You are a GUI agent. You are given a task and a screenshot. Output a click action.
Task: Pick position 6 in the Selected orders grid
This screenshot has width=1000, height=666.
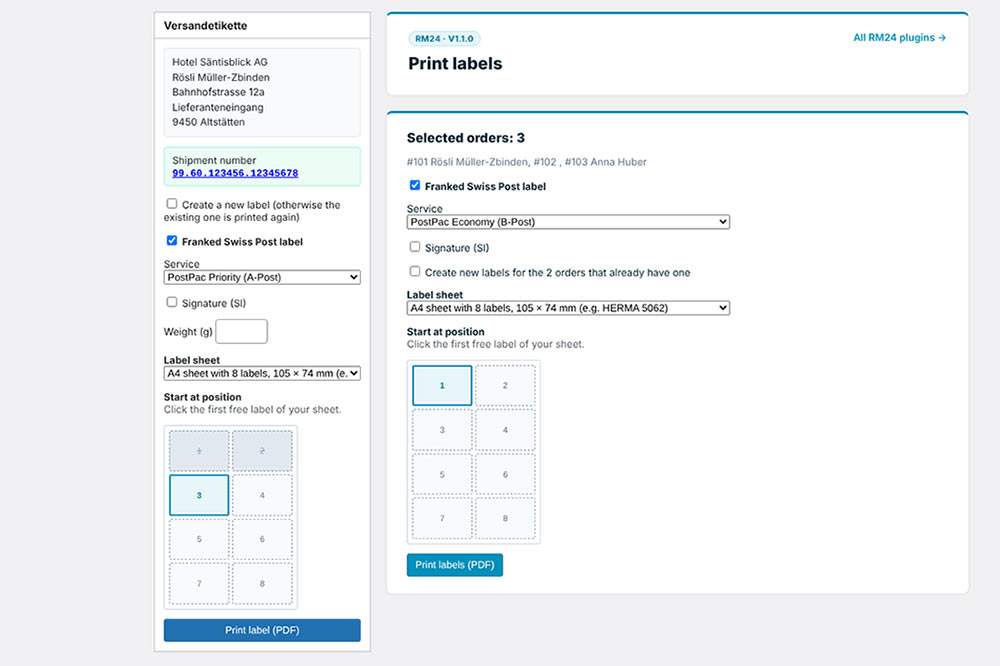(x=505, y=474)
